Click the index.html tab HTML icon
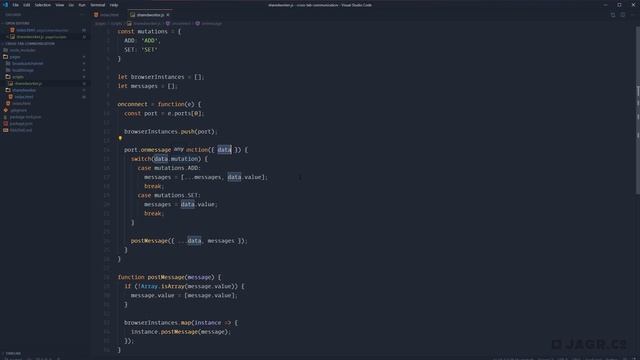This screenshot has height=360, width=640. tap(96, 15)
